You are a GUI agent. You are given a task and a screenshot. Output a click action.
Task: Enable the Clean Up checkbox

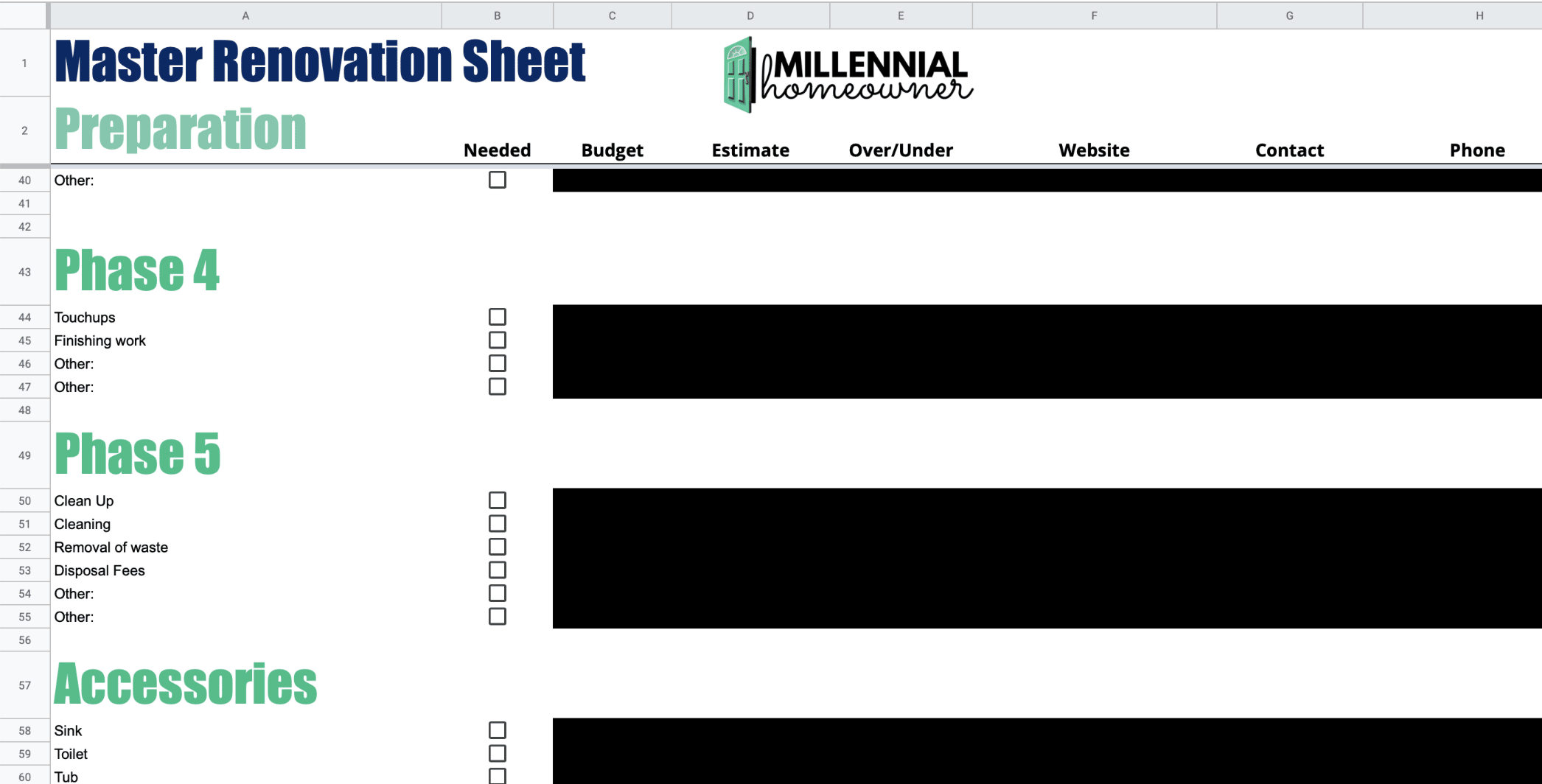[x=498, y=501]
